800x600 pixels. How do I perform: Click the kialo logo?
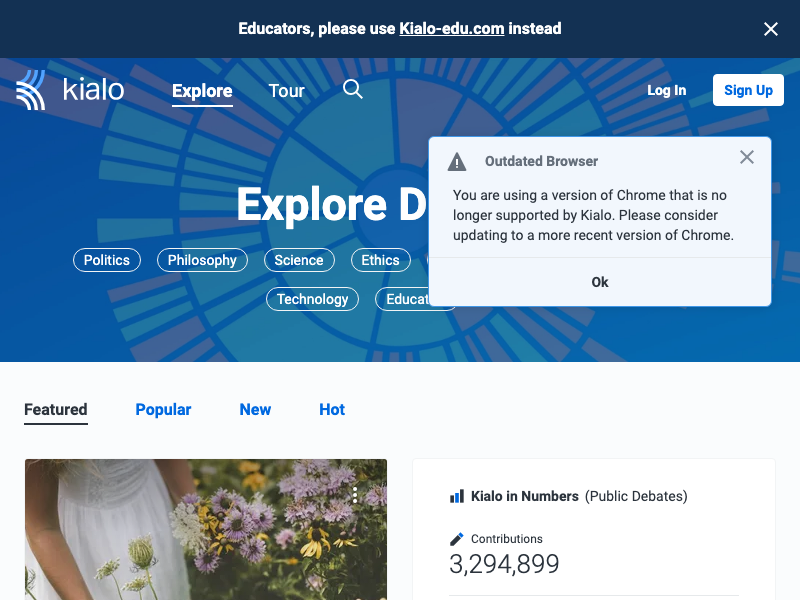pyautogui.click(x=70, y=90)
